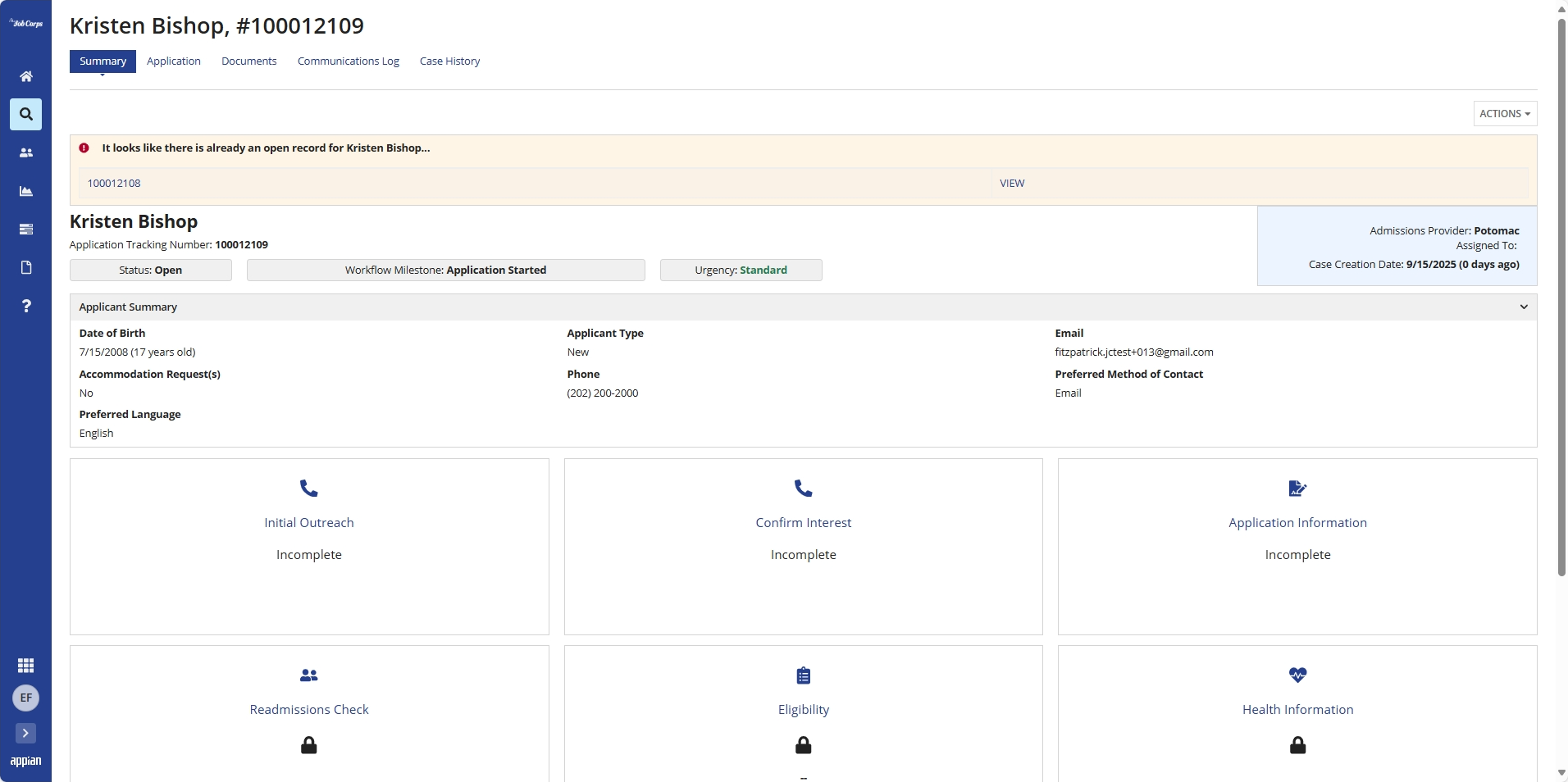Go to Home in sidebar

coord(26,76)
